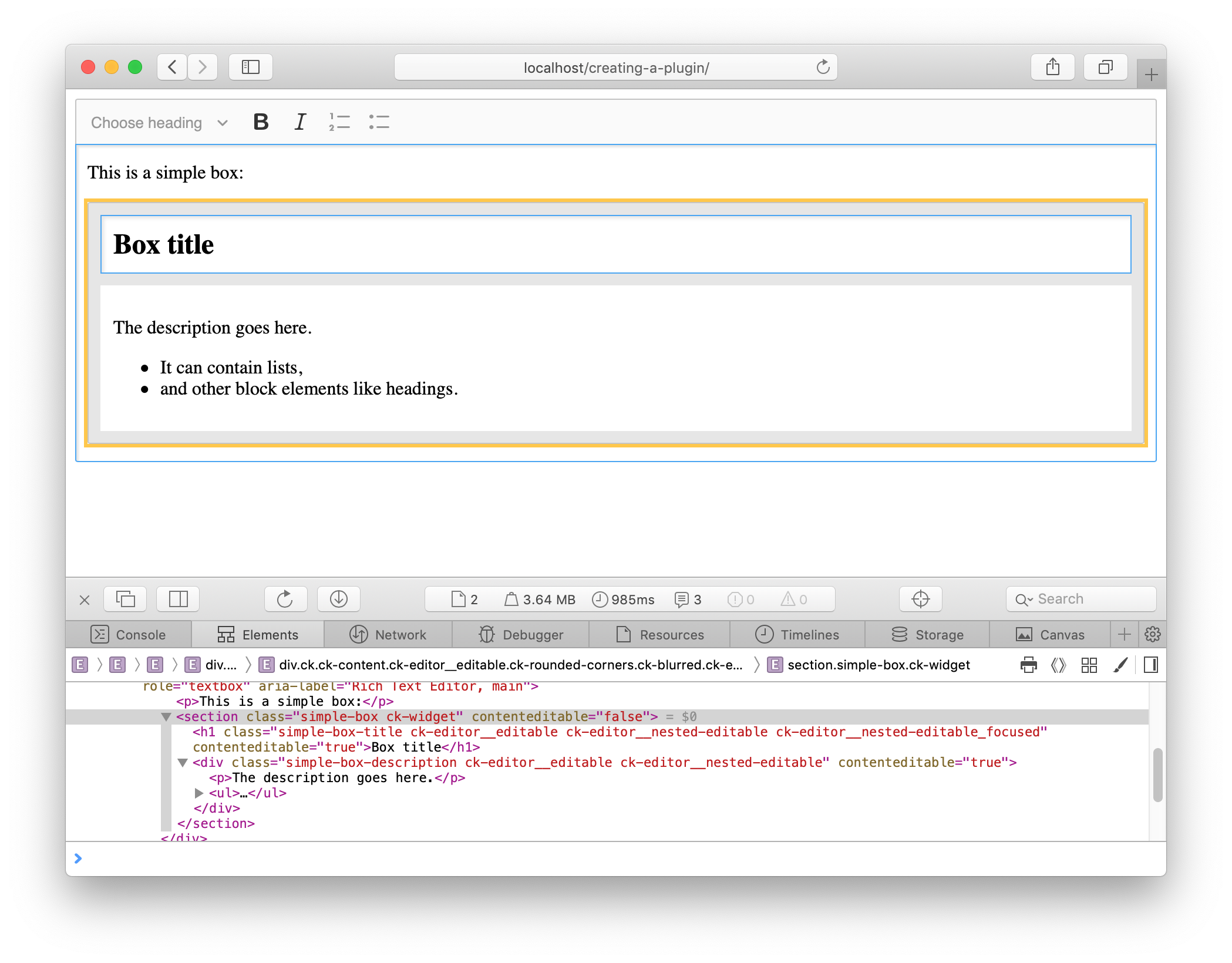The image size is (1232, 963).
Task: Toggle bold formatting in editor toolbar
Action: tap(261, 122)
